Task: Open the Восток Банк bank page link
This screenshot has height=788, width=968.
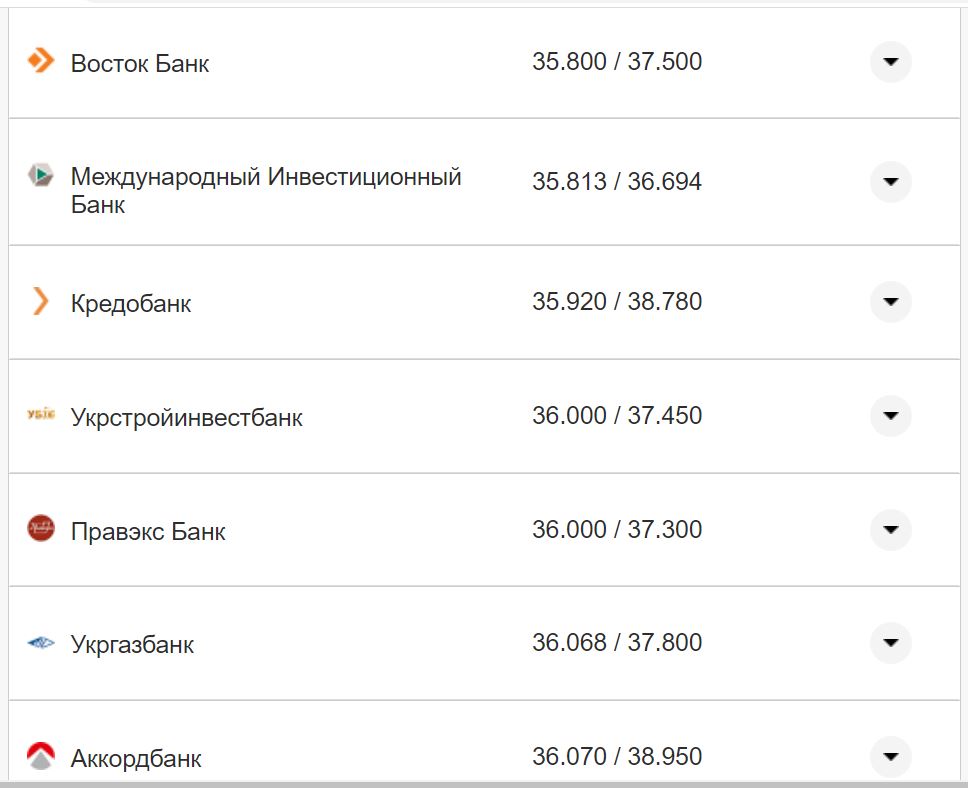Action: [x=140, y=62]
